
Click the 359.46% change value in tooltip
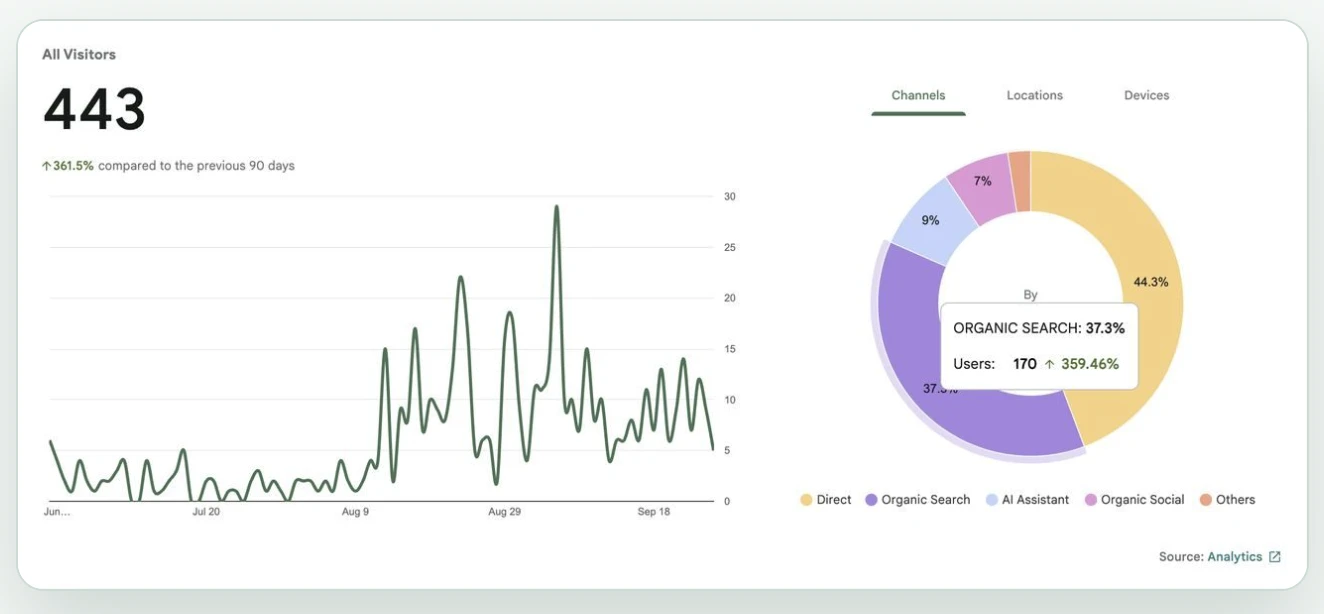1089,364
